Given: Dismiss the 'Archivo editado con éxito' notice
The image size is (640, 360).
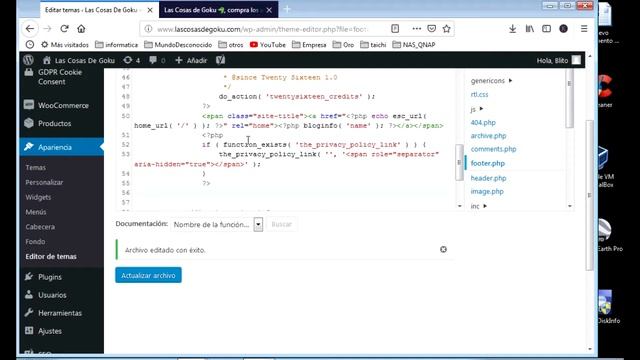Looking at the screenshot, I should coord(443,249).
